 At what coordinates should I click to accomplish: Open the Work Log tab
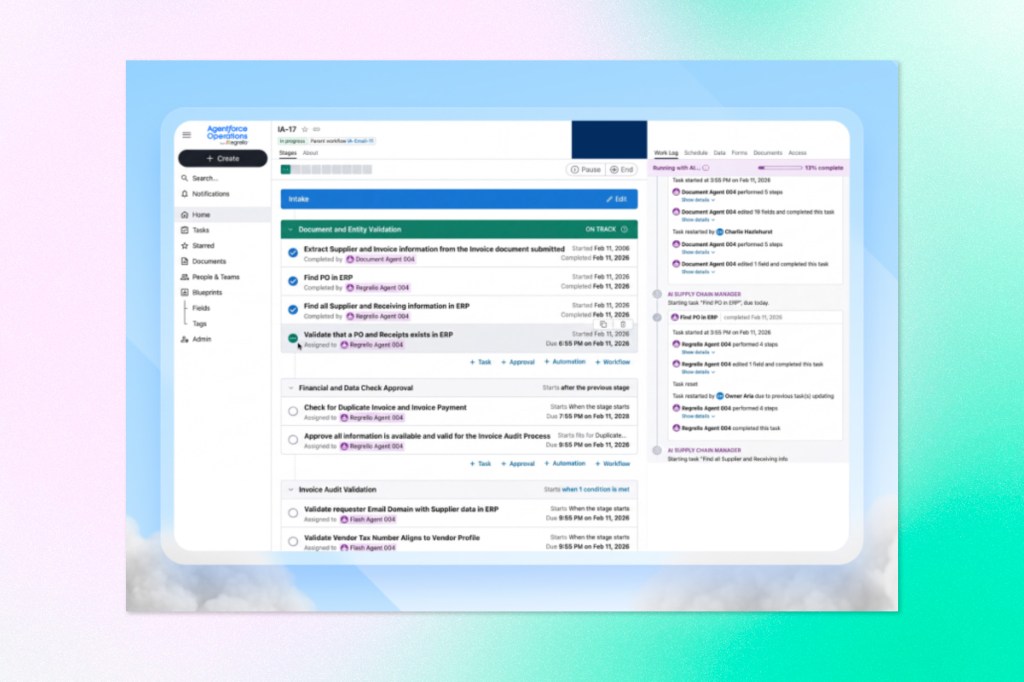666,153
